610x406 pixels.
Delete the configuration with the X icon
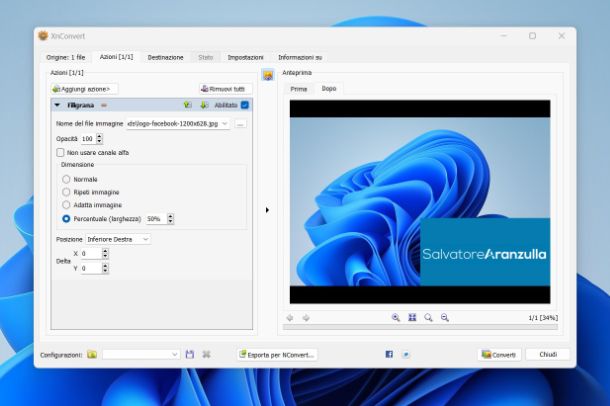pyautogui.click(x=206, y=354)
